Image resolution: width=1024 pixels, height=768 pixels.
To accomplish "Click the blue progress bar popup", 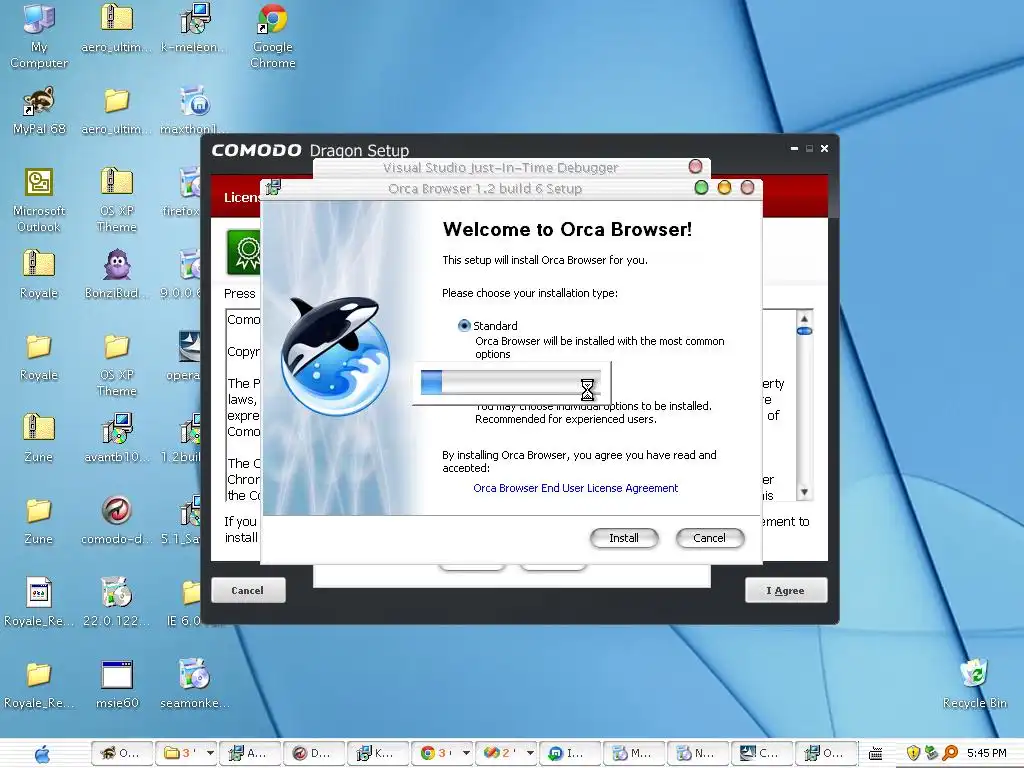I will 511,383.
